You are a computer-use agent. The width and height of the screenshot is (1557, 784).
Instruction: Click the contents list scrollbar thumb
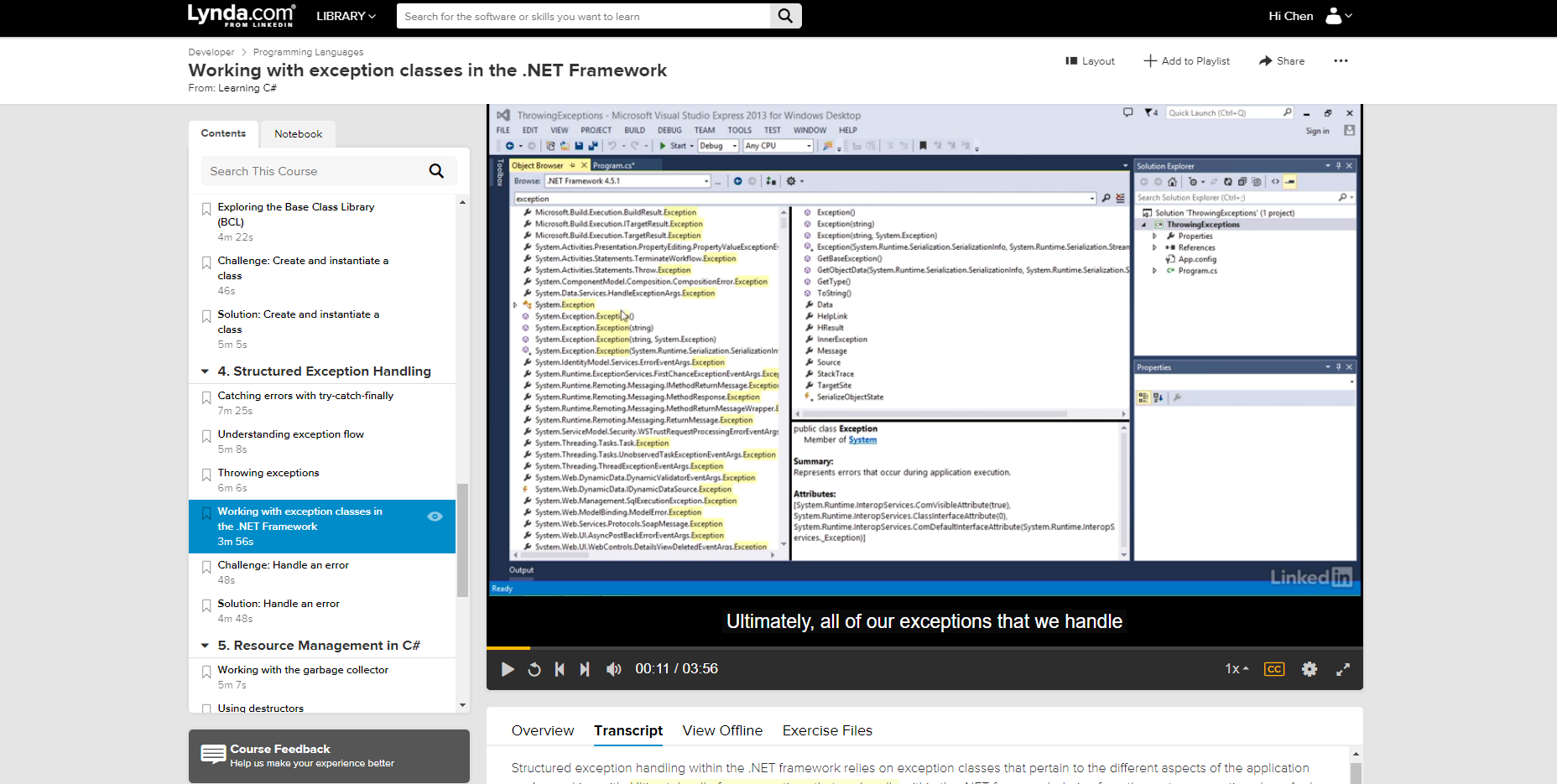pyautogui.click(x=462, y=540)
